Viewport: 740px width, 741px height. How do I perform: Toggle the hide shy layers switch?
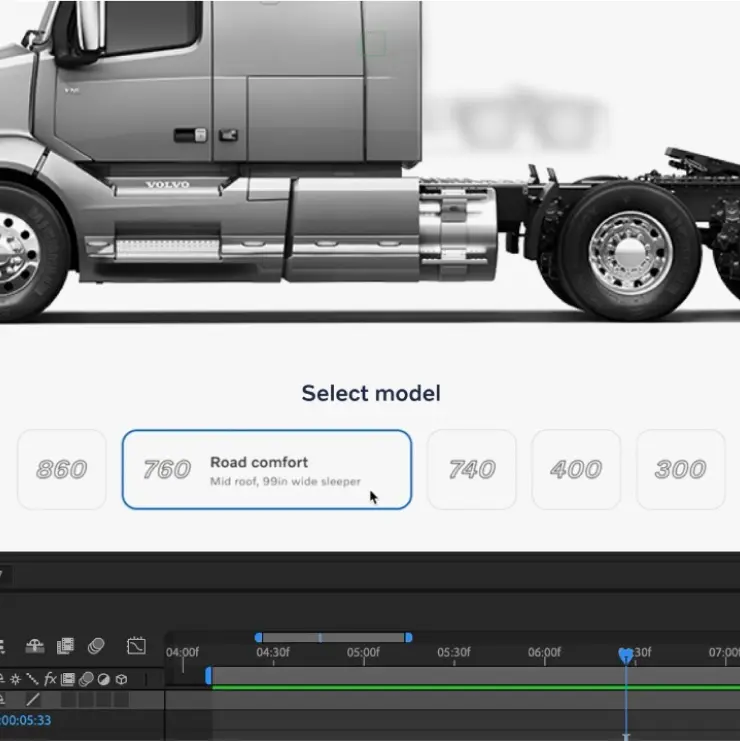pyautogui.click(x=34, y=646)
